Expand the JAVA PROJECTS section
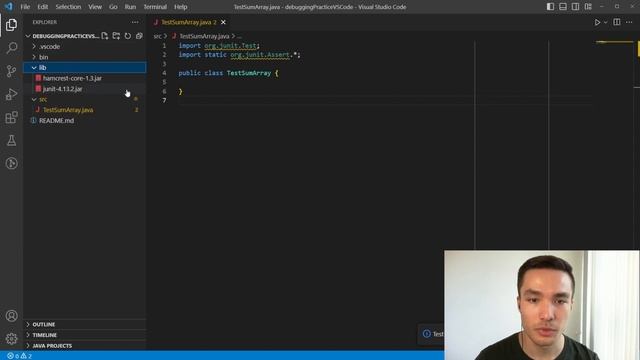The height and width of the screenshot is (360, 640). (x=85, y=346)
